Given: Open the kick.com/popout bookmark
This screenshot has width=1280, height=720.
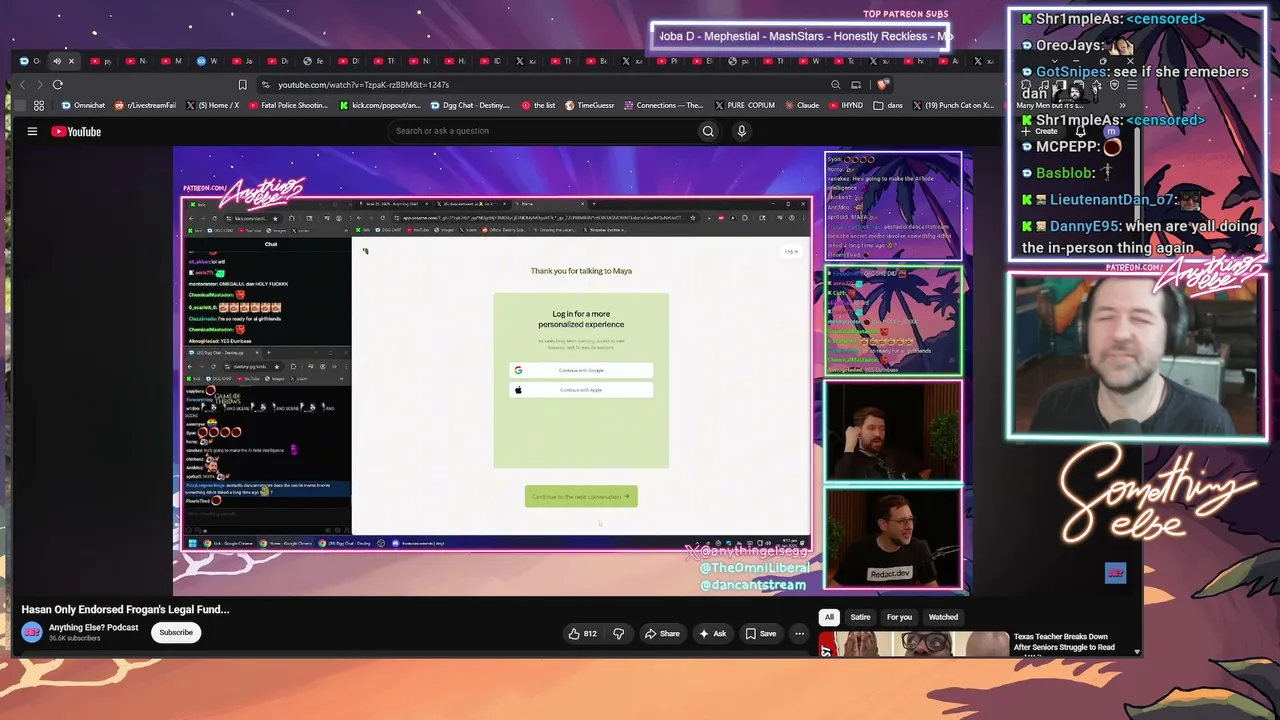Looking at the screenshot, I should 380,105.
